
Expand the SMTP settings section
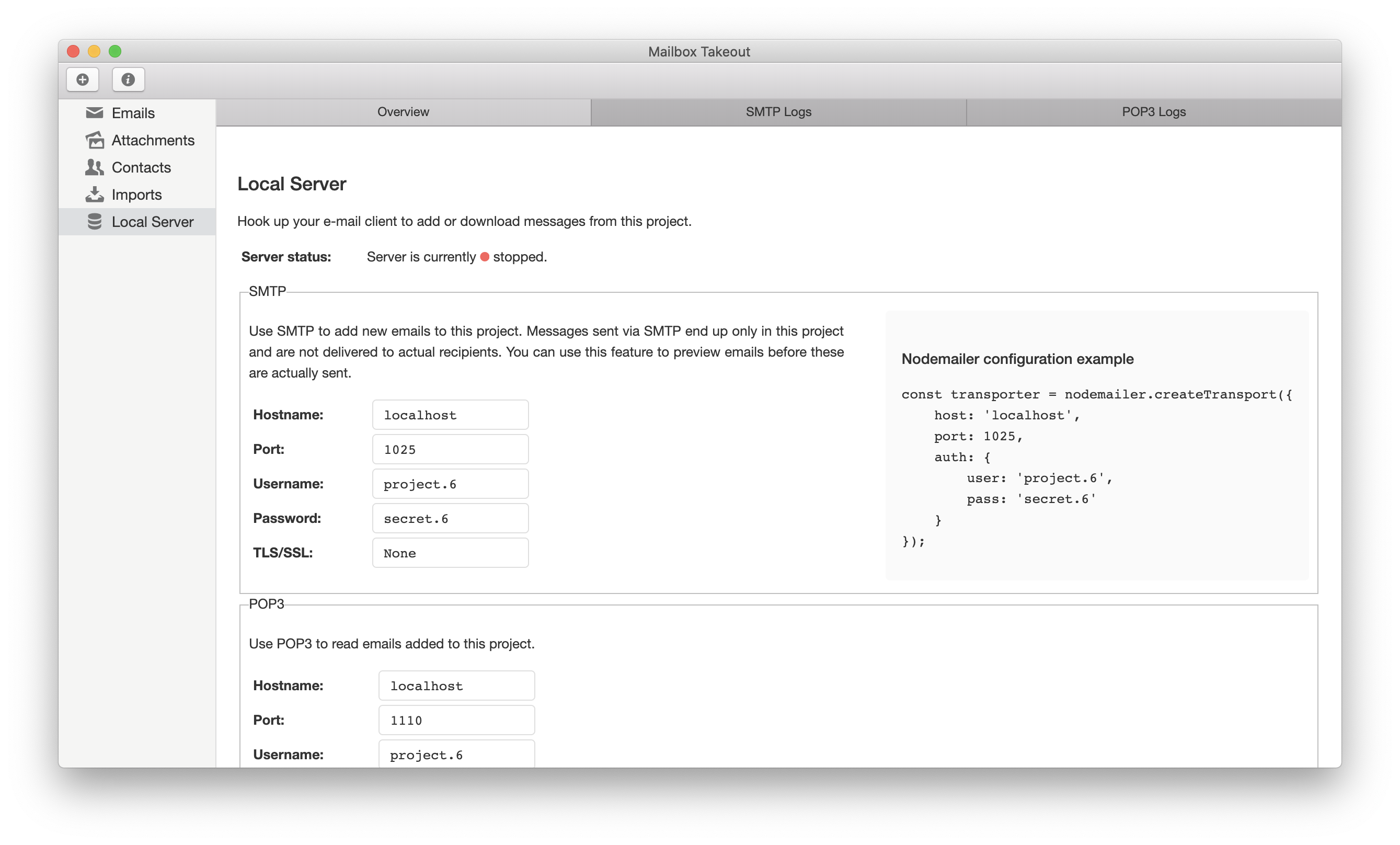click(x=267, y=291)
